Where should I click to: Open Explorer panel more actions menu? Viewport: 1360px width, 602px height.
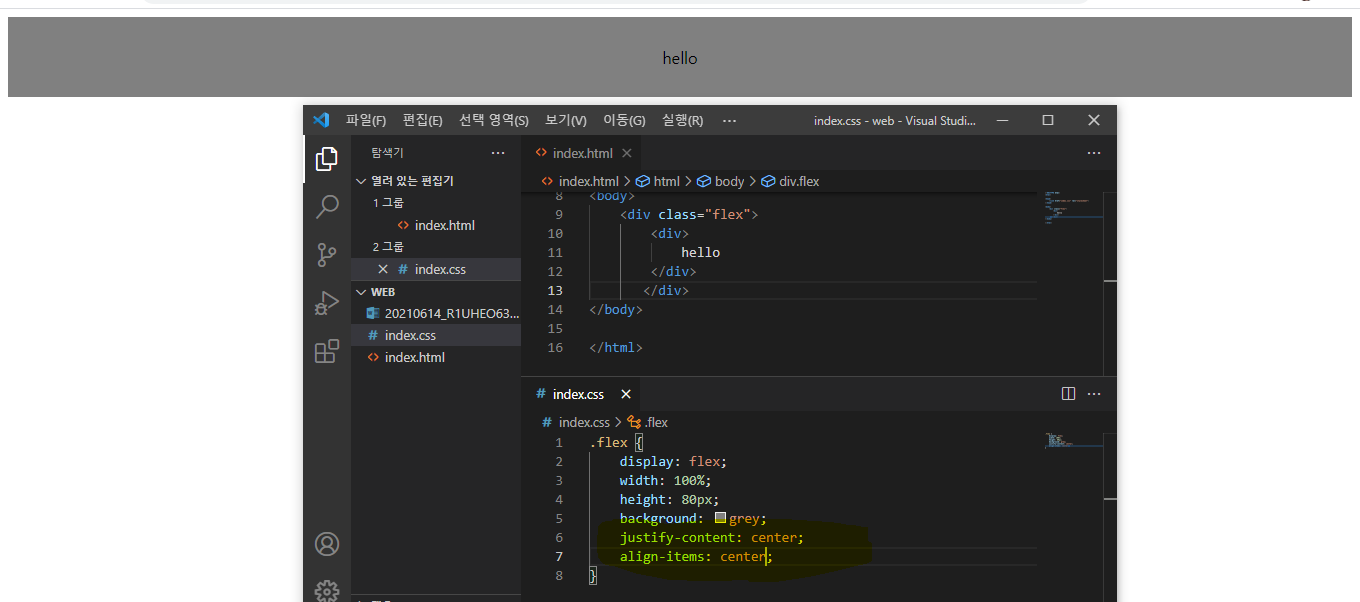click(498, 153)
